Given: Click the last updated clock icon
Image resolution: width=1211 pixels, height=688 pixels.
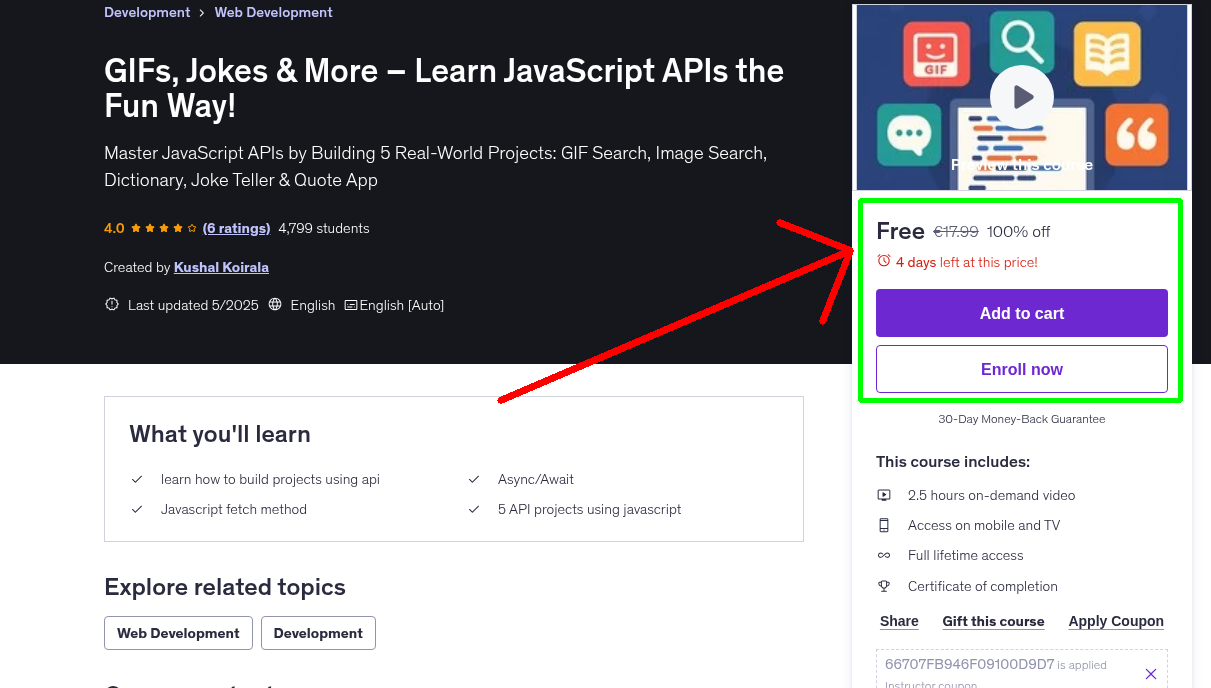Looking at the screenshot, I should pos(111,304).
